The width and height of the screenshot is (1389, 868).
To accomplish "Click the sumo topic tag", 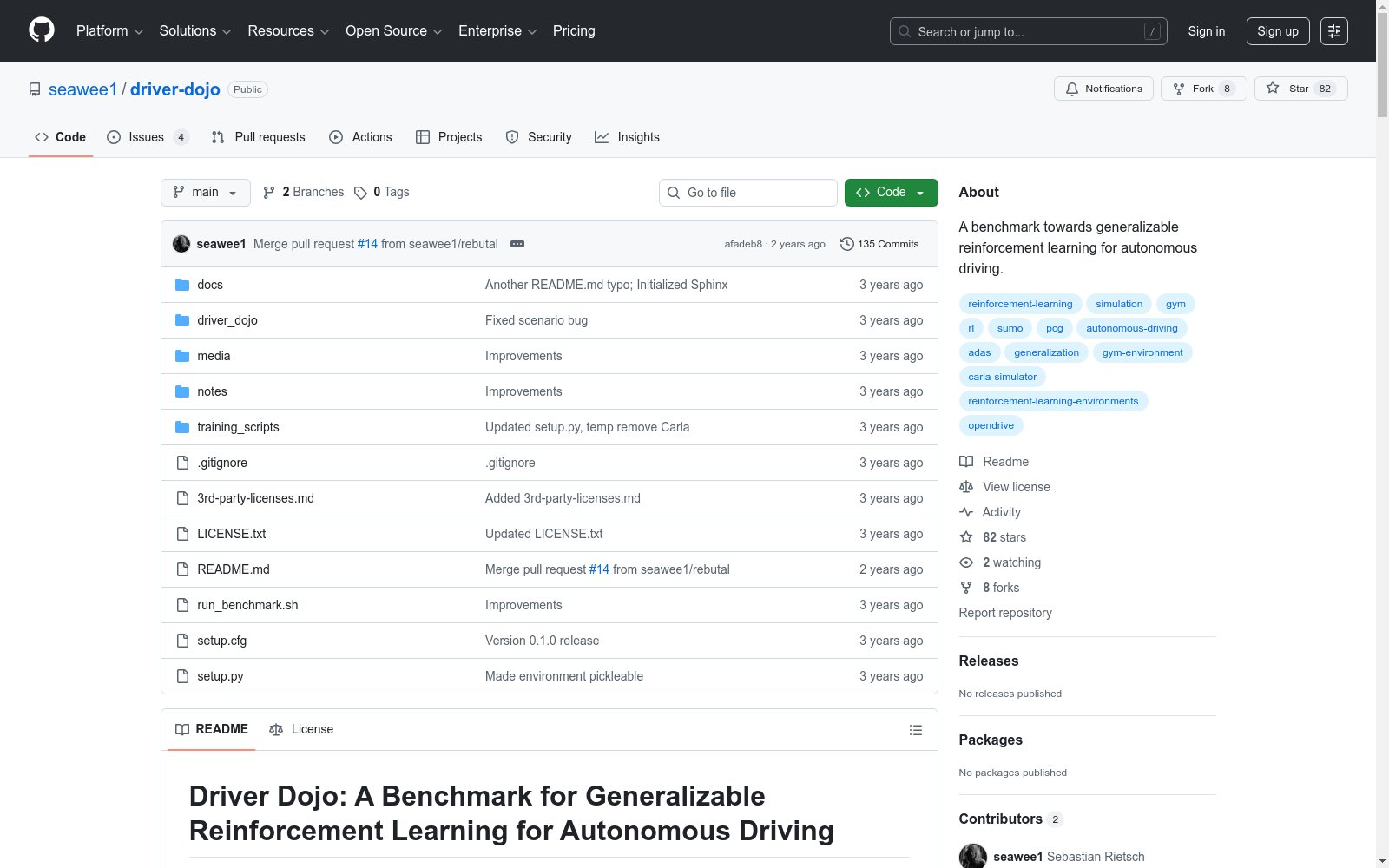I will (1010, 328).
